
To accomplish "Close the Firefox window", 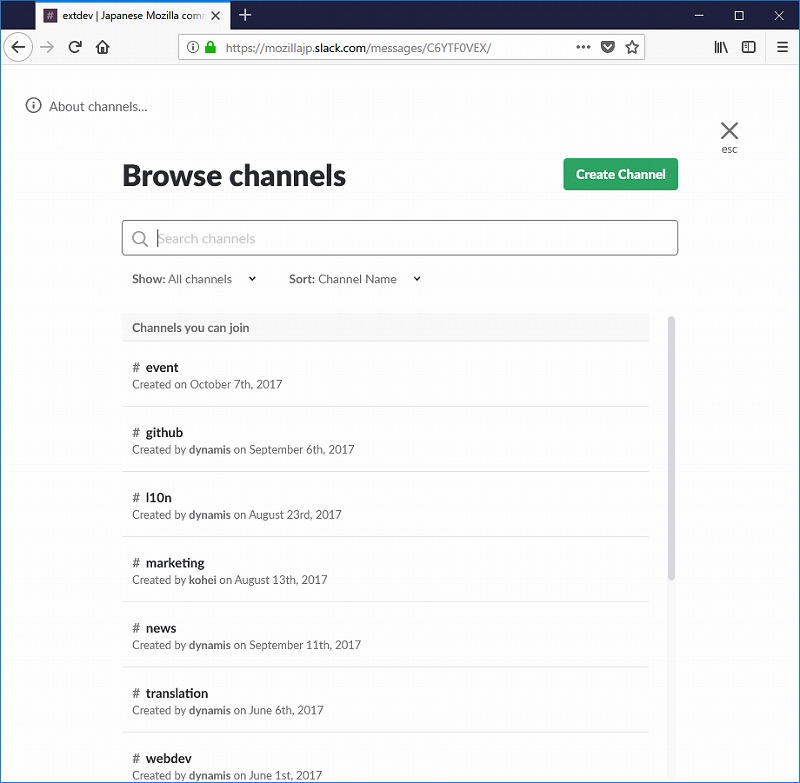I will tap(779, 16).
